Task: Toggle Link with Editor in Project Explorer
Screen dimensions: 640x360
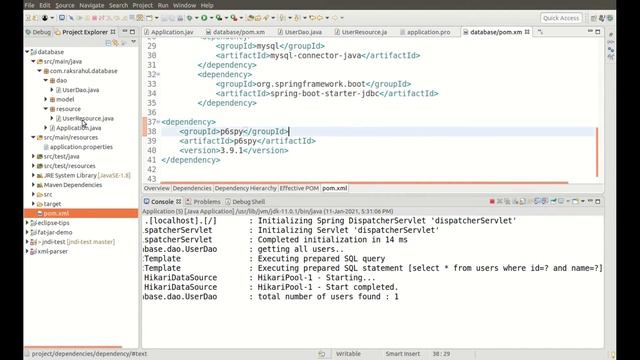Action: coord(116,42)
